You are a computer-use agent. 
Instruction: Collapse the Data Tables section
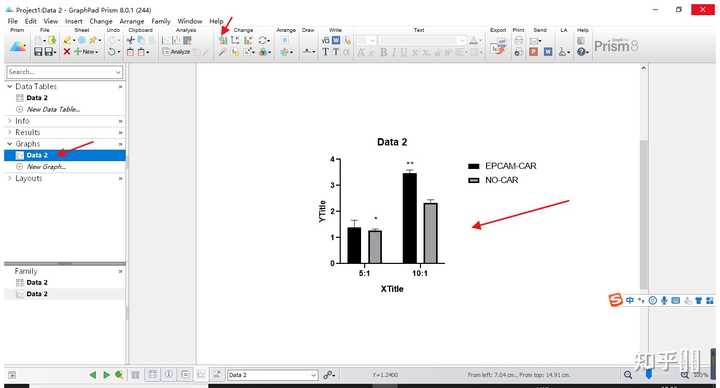10,86
